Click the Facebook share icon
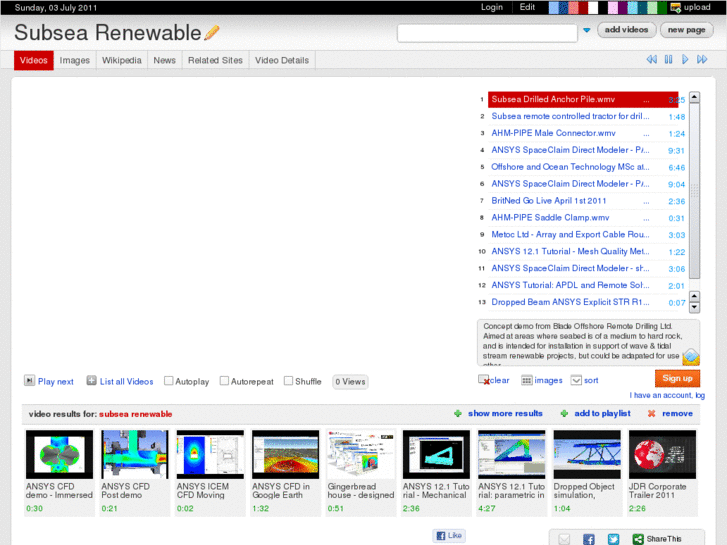Screen dimensions: 727x545 coord(588,539)
